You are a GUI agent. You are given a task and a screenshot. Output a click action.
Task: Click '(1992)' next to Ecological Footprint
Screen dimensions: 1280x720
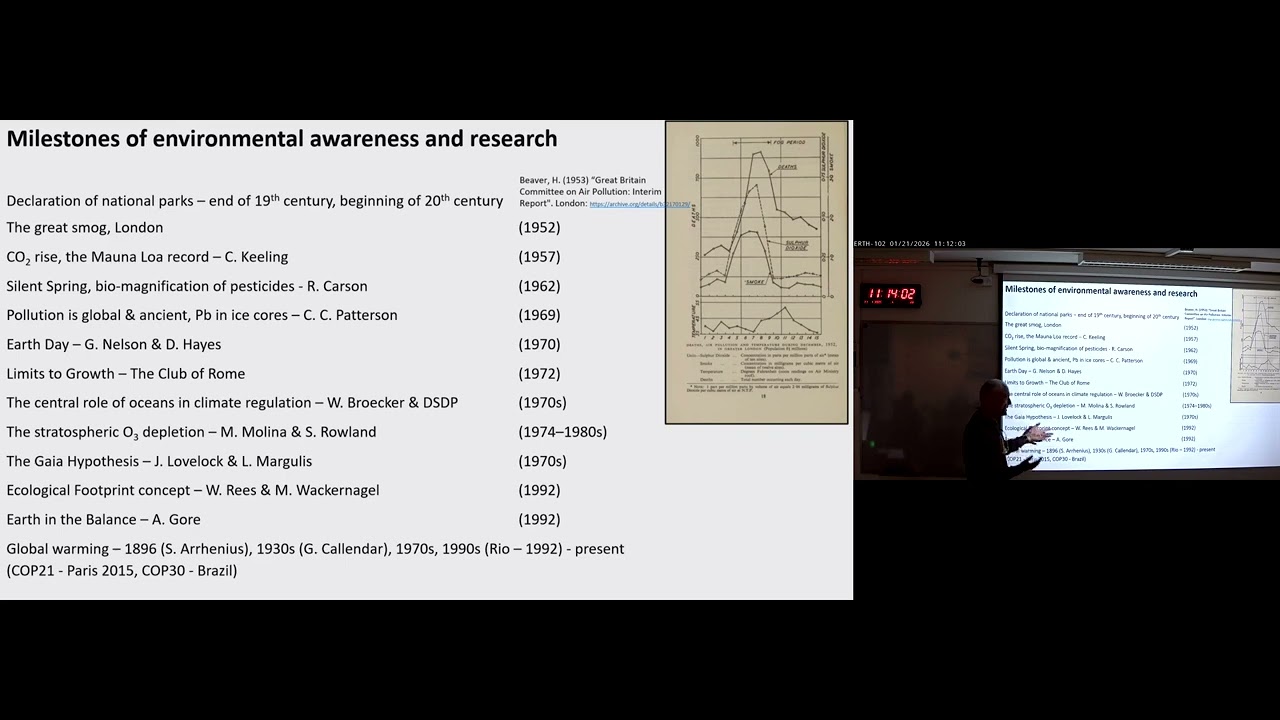(x=539, y=490)
